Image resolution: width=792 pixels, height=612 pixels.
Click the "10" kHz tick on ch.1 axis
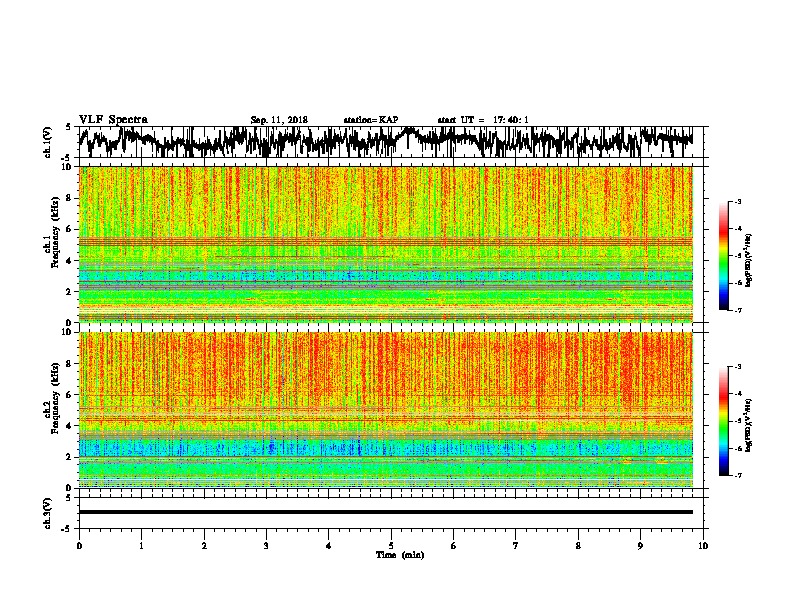point(68,167)
